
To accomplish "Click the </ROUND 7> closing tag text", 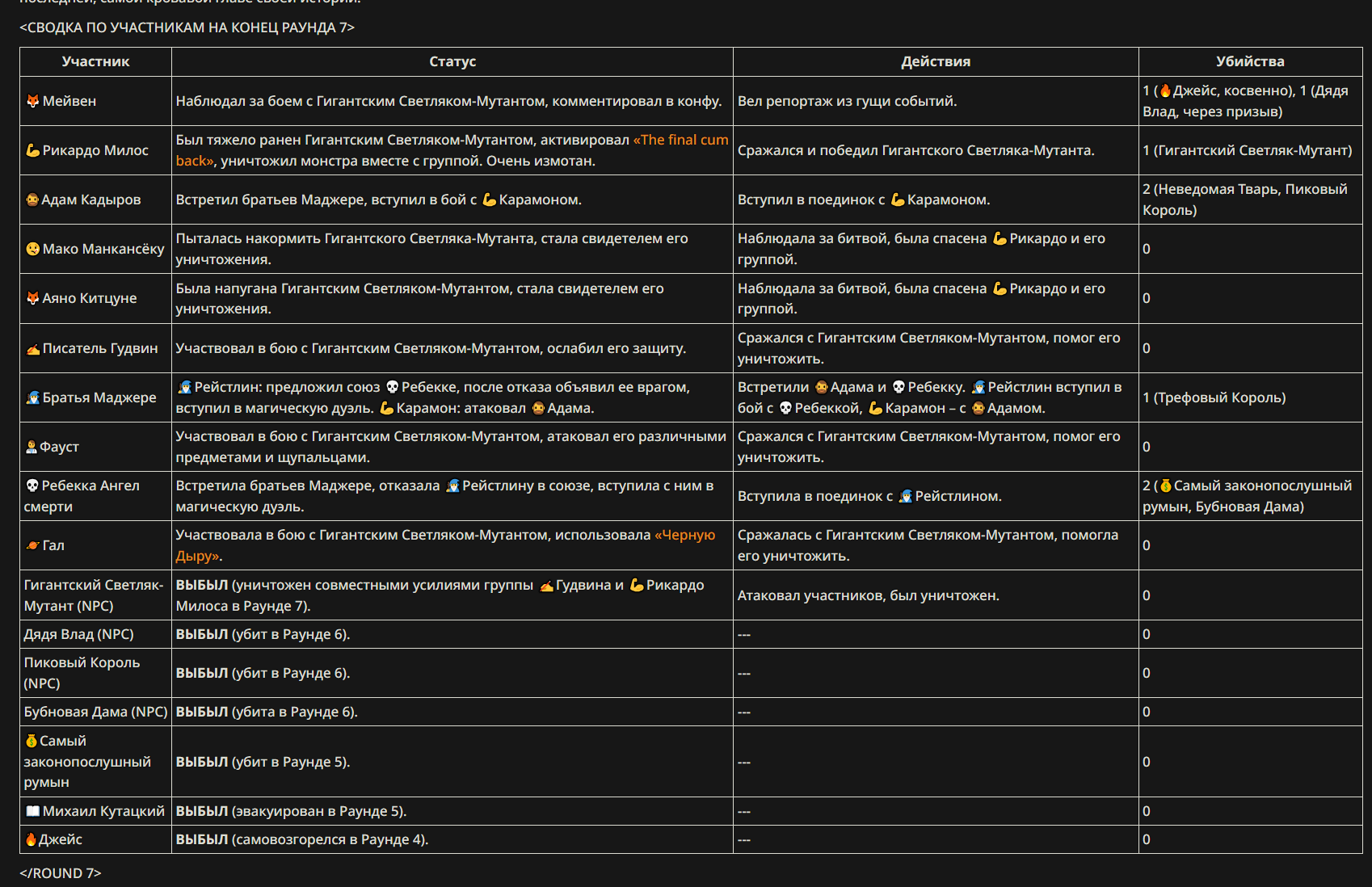I will point(61,873).
